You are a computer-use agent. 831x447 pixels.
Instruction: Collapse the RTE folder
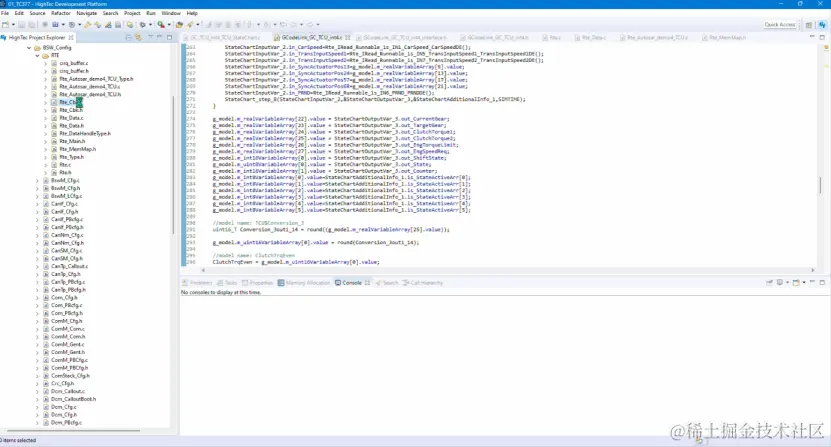37,56
